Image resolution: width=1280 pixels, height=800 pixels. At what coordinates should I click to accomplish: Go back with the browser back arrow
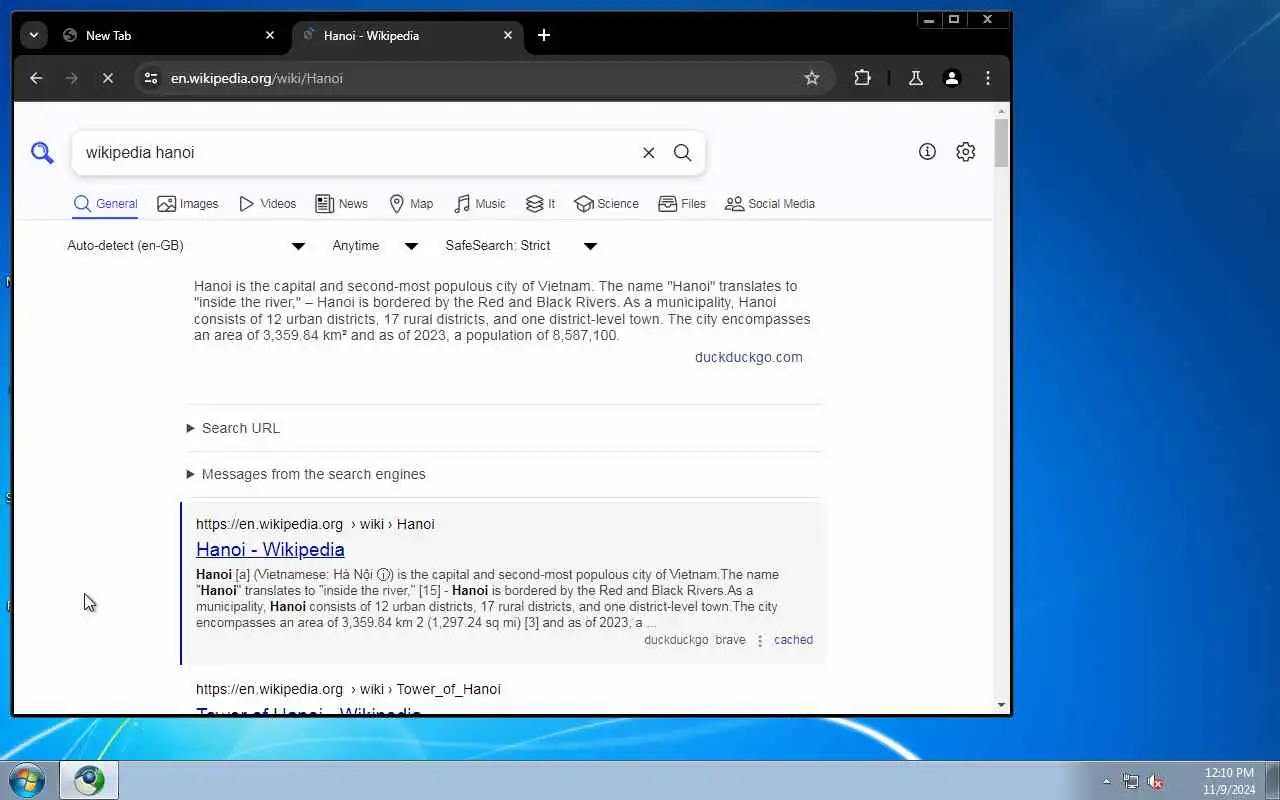click(36, 78)
